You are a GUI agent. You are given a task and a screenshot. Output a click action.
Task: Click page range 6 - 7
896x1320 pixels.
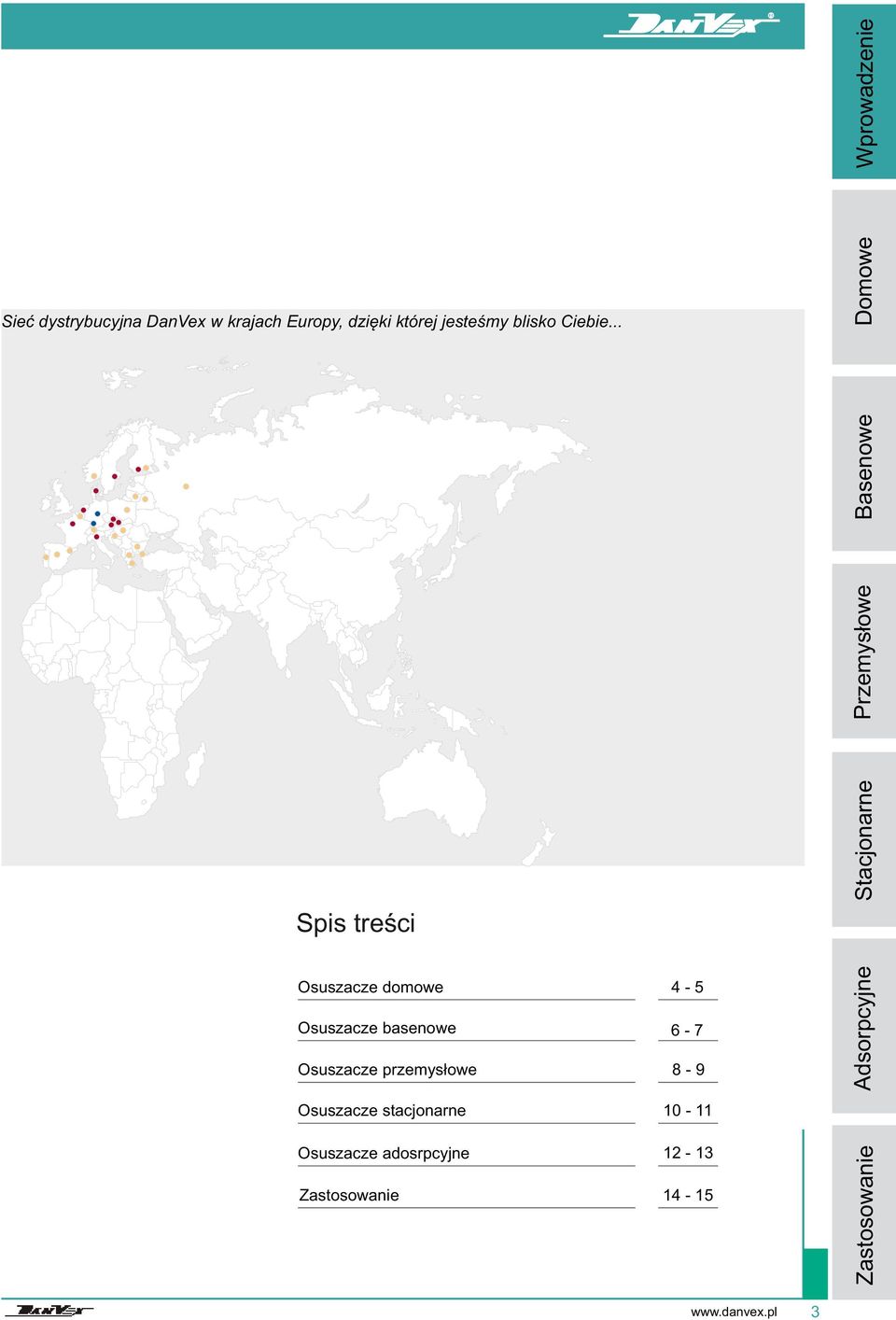coord(688,1031)
